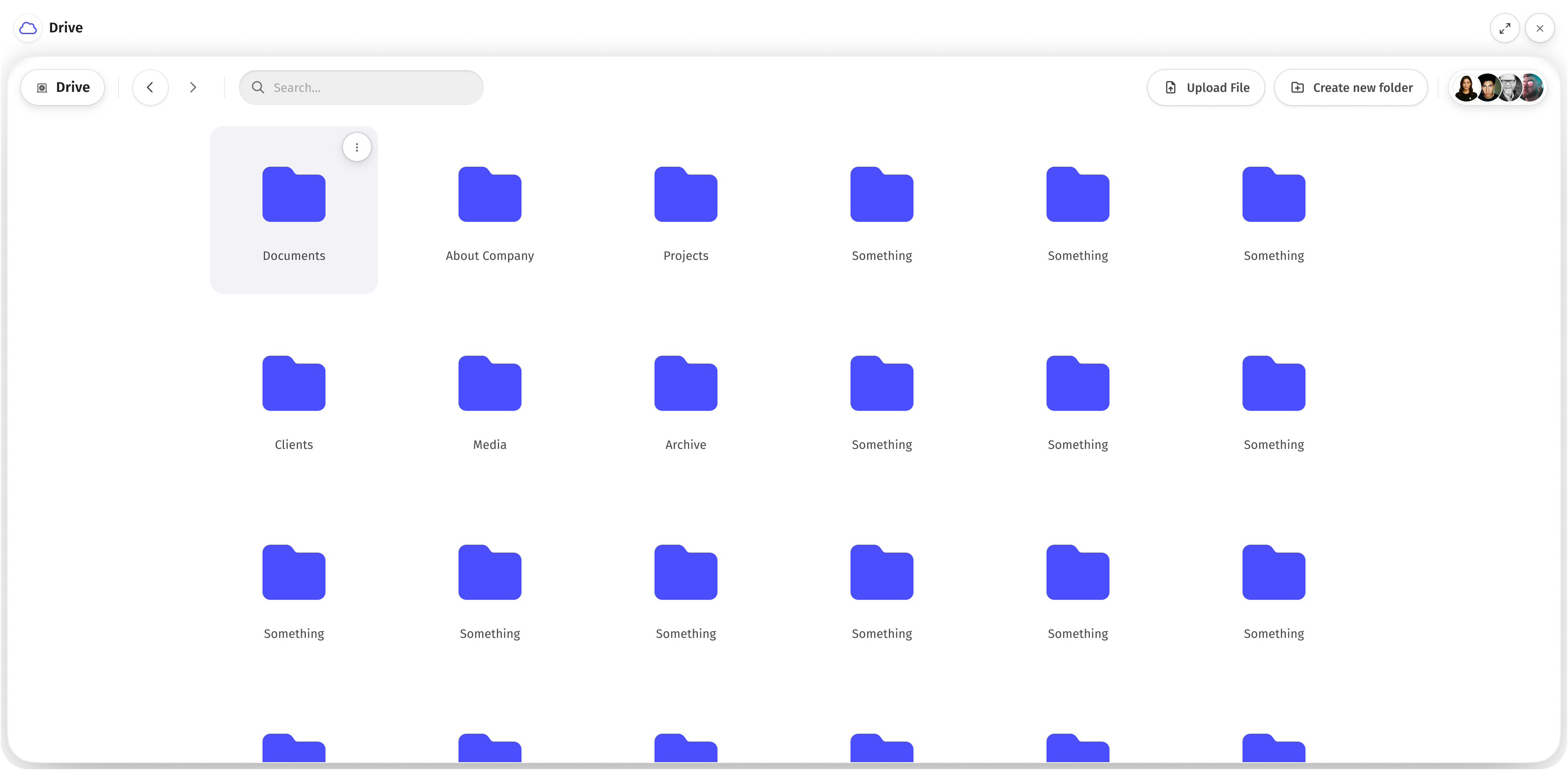
Task: Open the Documents three-dot options menu
Action: (357, 147)
